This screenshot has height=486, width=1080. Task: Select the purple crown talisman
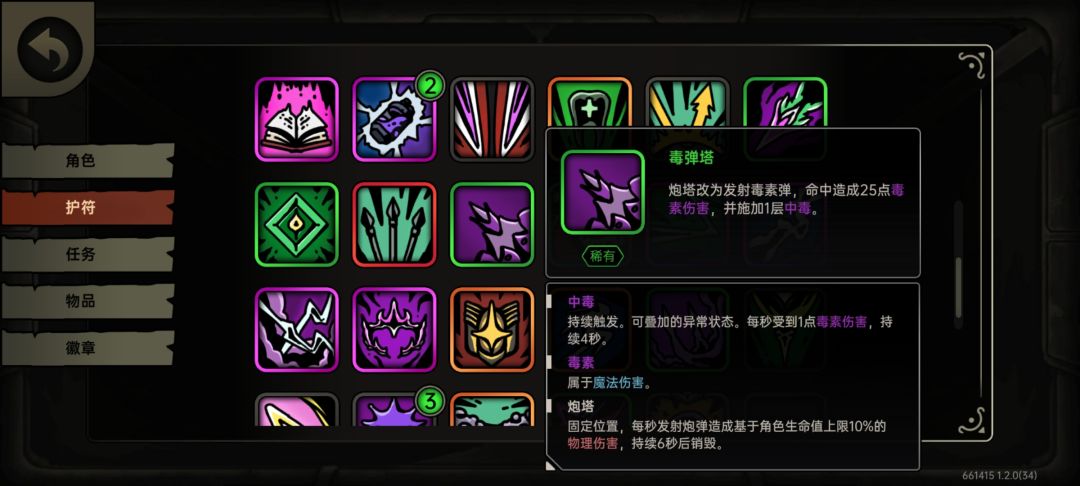[x=394, y=330]
